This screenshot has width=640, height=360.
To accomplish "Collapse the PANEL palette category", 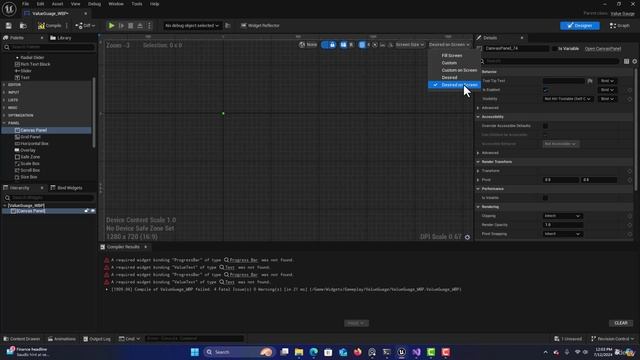I will (4, 123).
